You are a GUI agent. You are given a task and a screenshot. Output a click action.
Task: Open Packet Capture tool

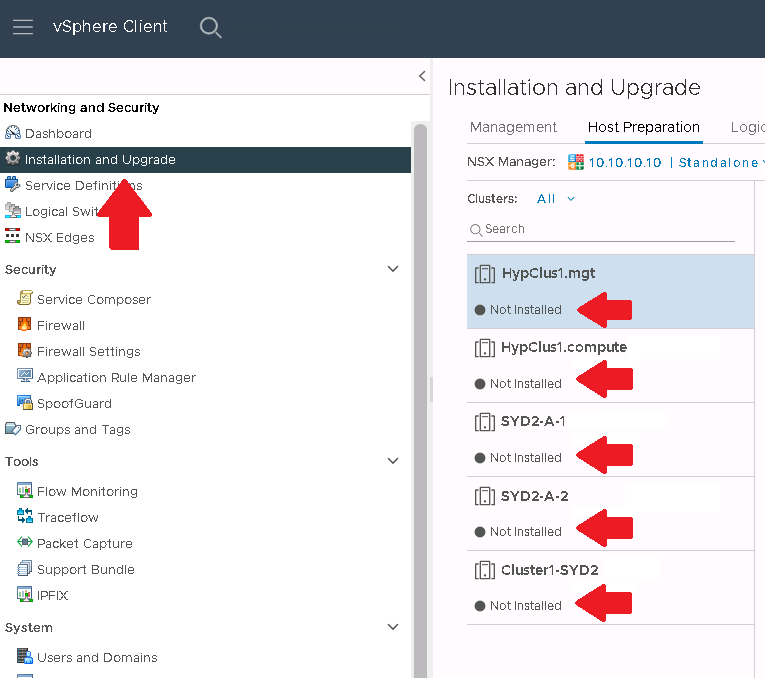pos(85,543)
